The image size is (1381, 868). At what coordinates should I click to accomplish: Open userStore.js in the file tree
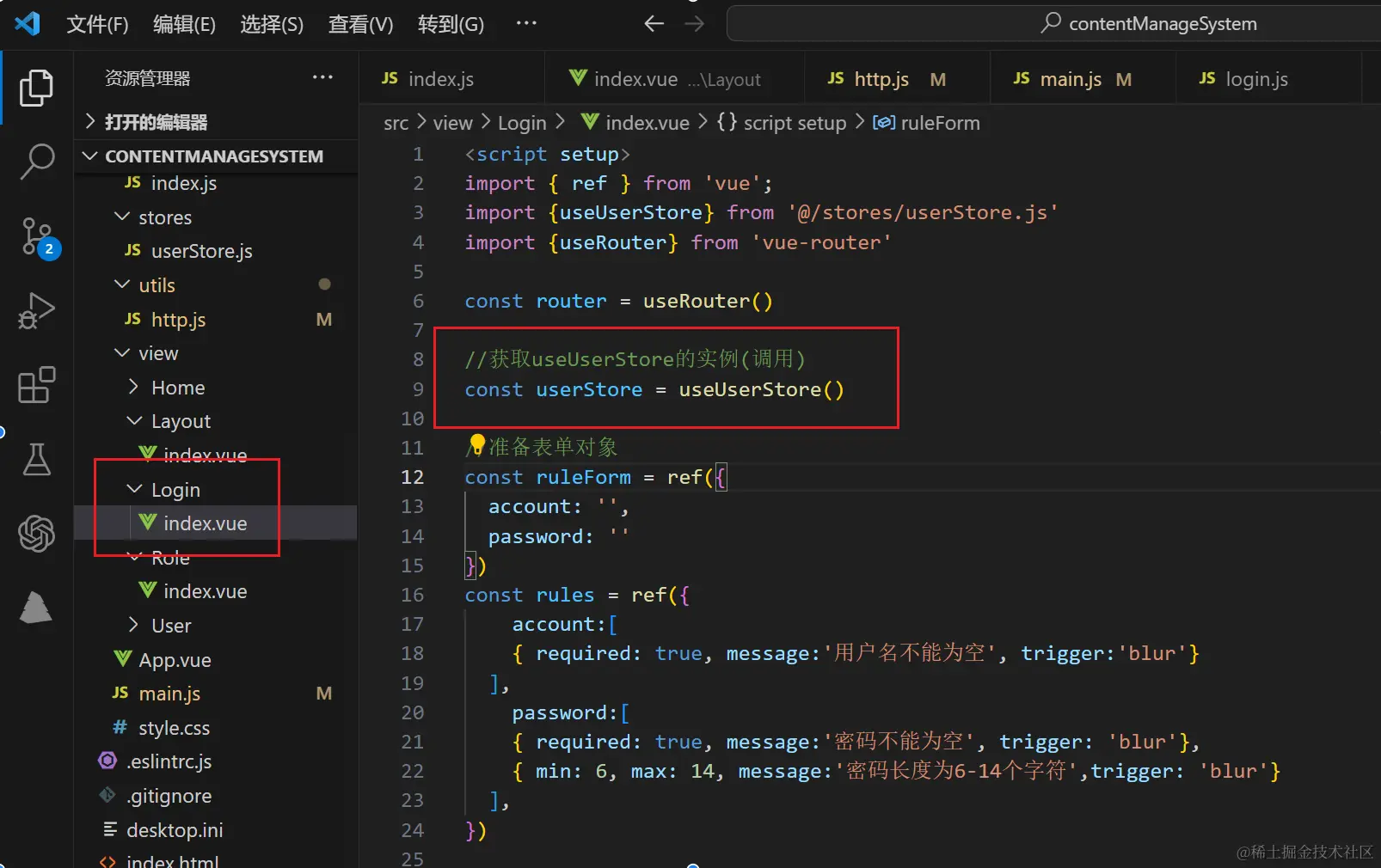[201, 251]
